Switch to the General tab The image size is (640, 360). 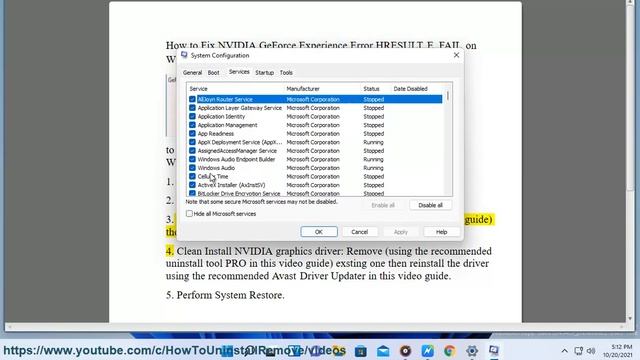point(192,73)
